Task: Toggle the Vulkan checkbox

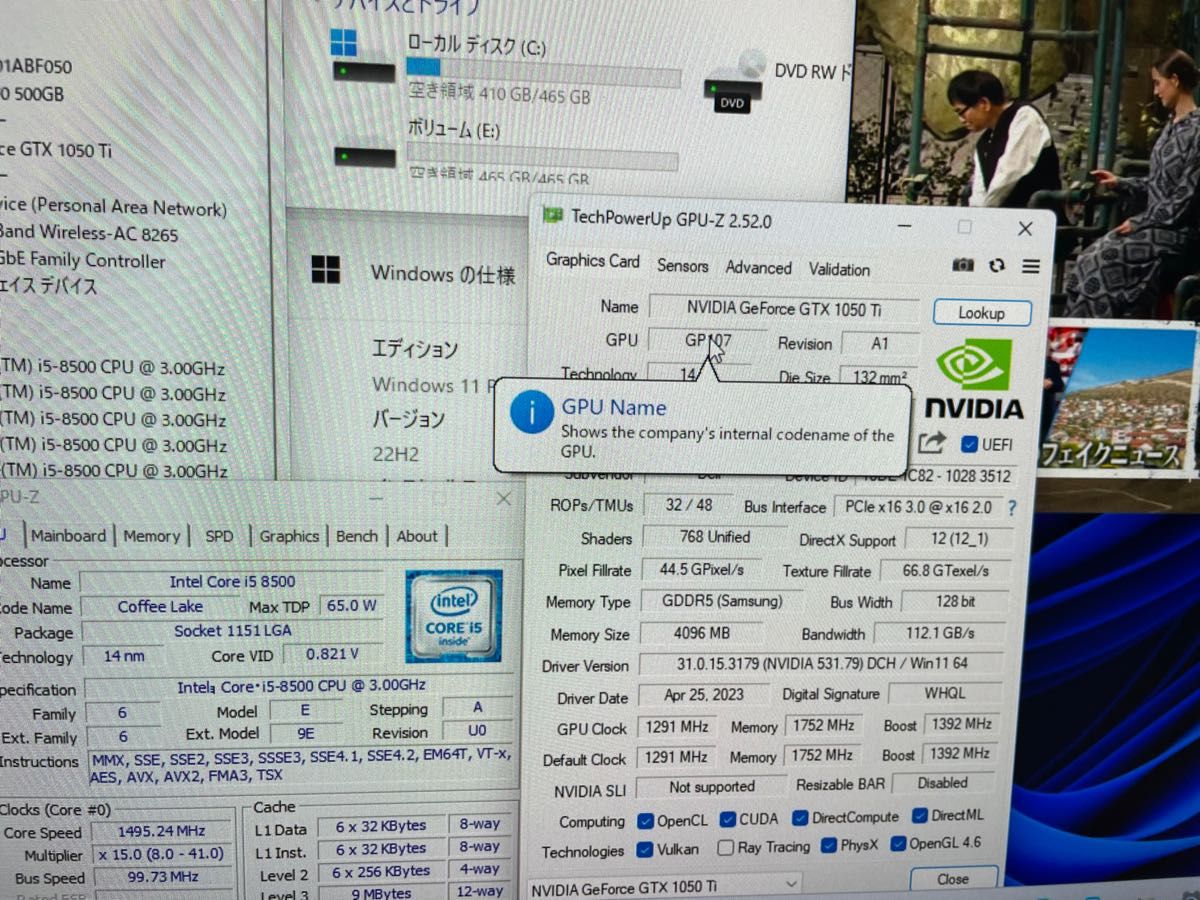Action: point(646,850)
